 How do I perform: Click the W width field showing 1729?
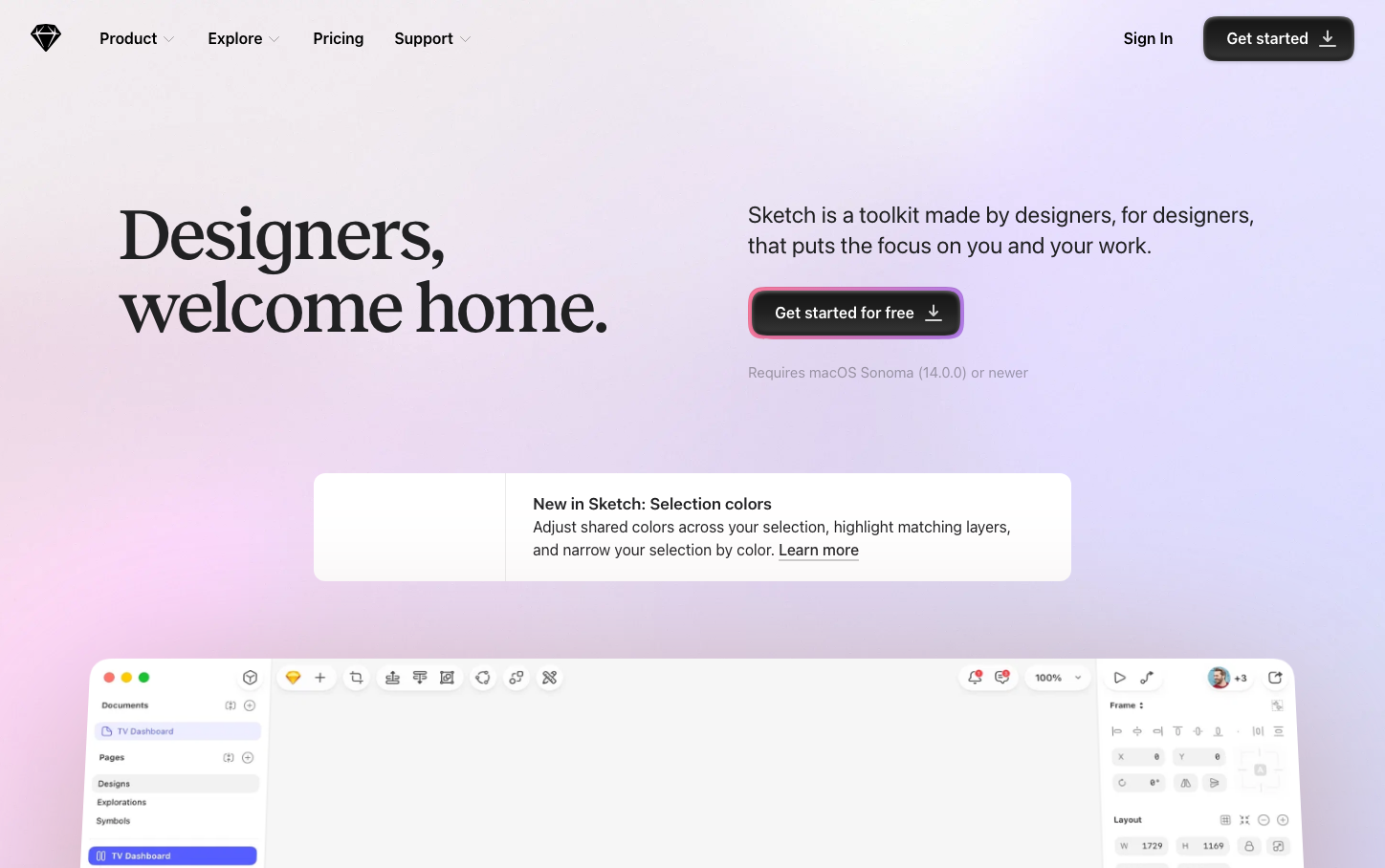1142,846
